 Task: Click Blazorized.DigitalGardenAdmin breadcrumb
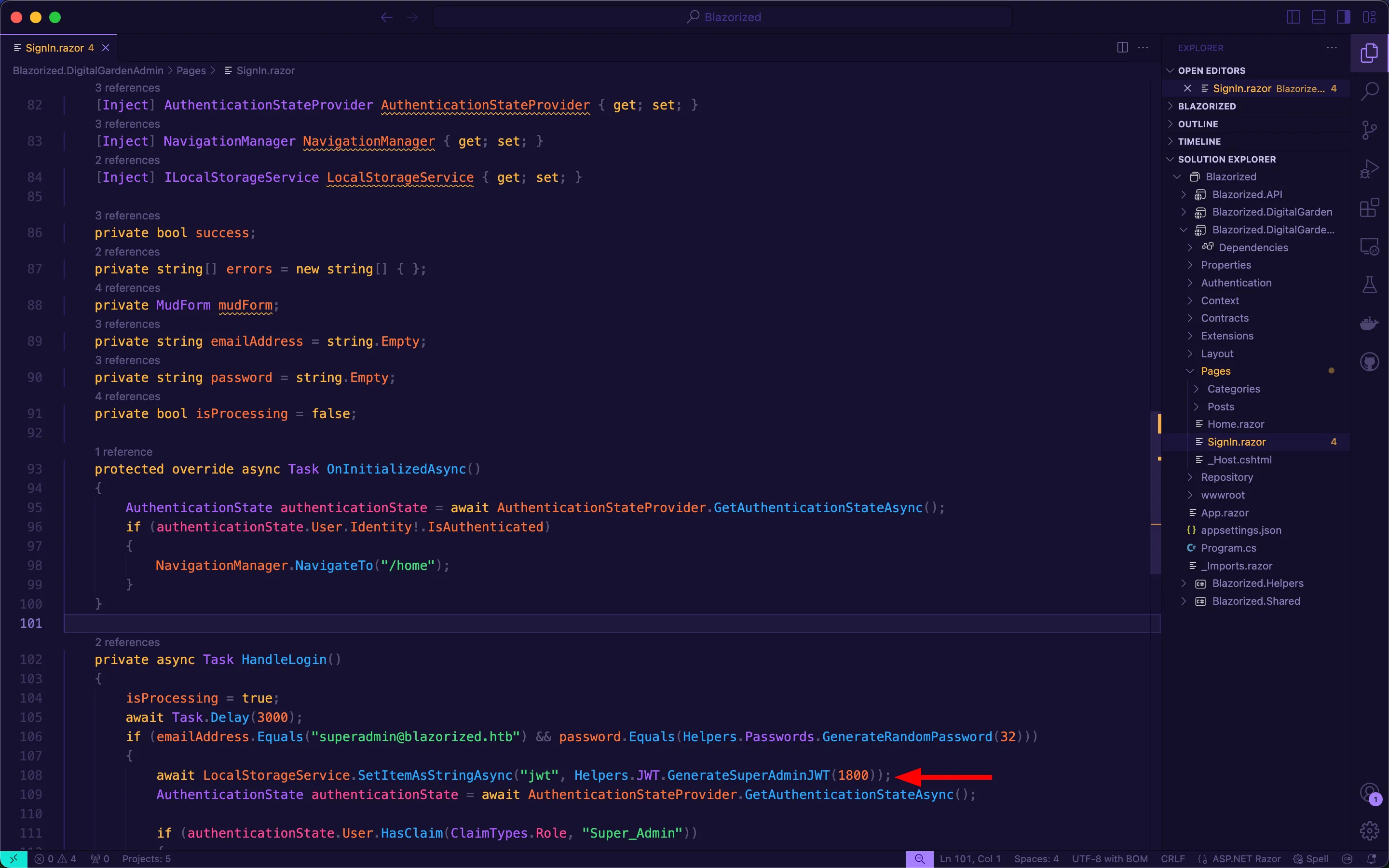(88, 70)
